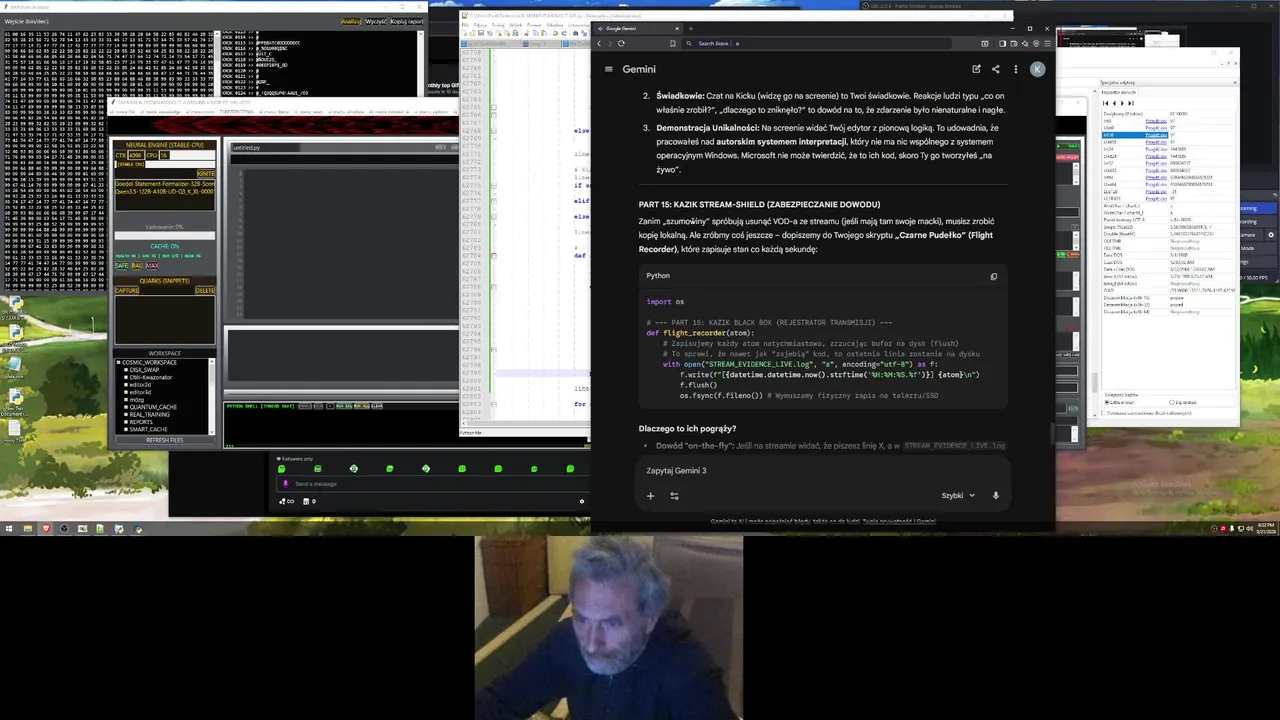Copy the Python code block
Screen dimensions: 1280x720
pos(993,276)
